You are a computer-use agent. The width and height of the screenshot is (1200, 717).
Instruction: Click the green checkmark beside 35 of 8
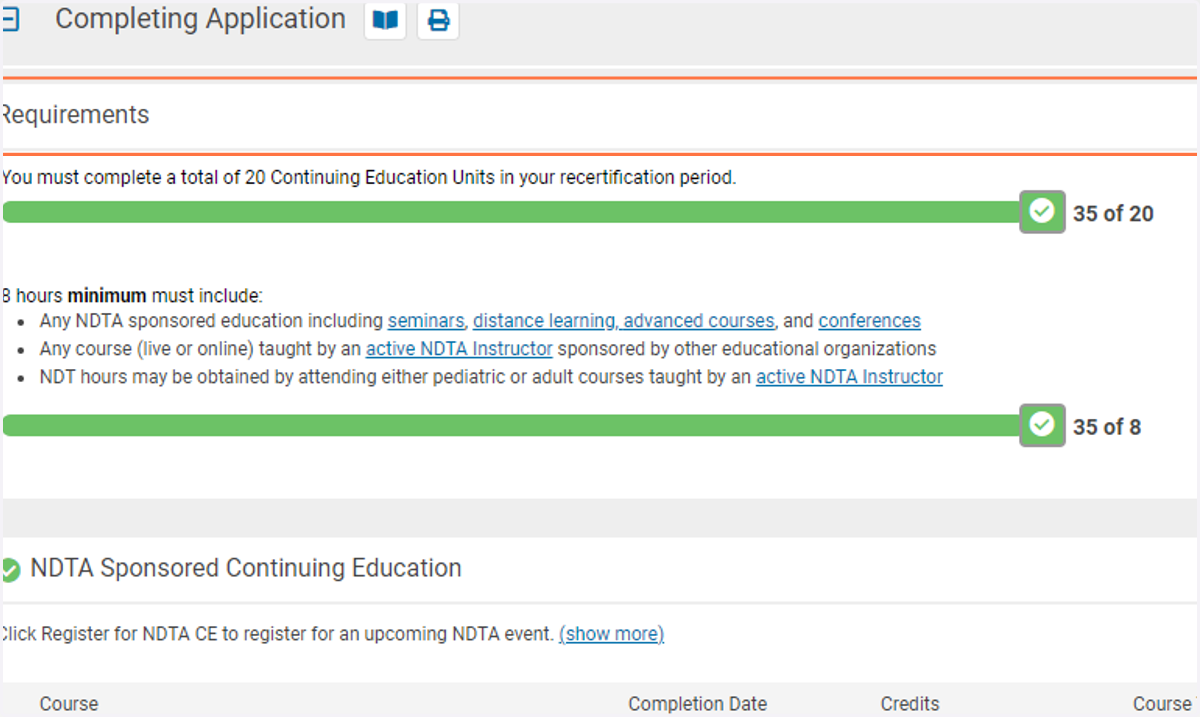[1042, 425]
